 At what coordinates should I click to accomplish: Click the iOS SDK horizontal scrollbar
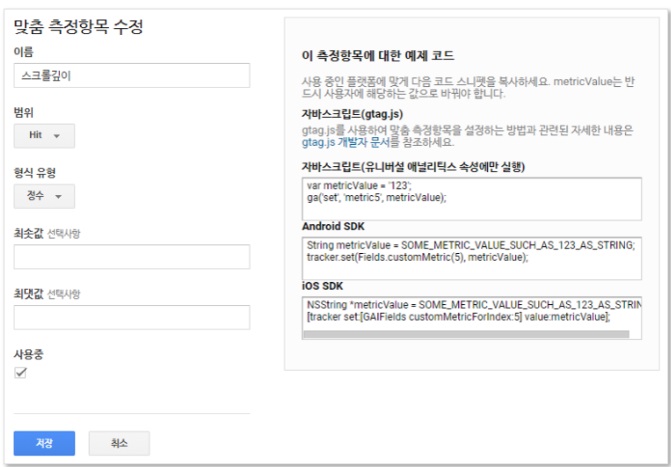(466, 334)
